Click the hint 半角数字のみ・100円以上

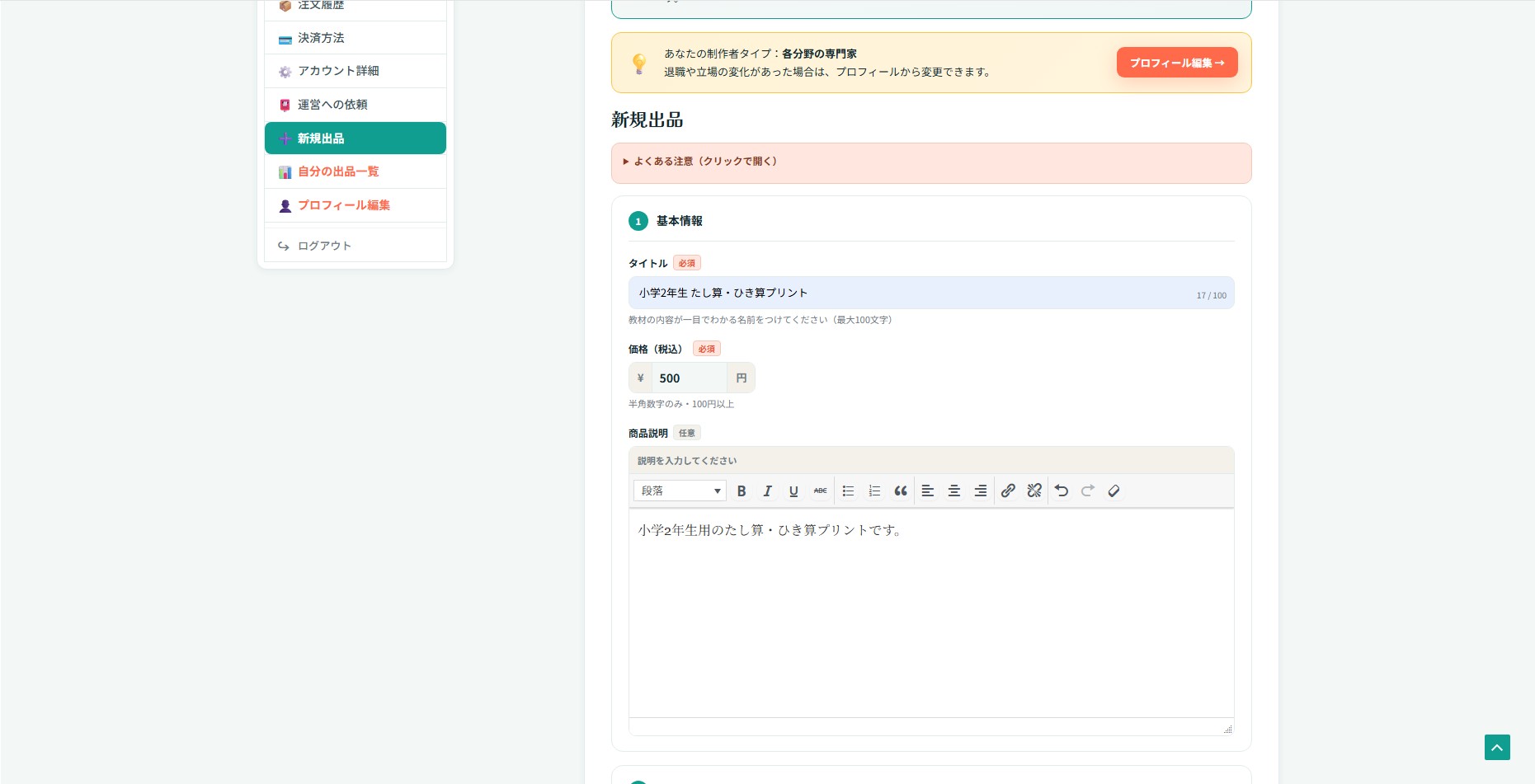point(681,405)
